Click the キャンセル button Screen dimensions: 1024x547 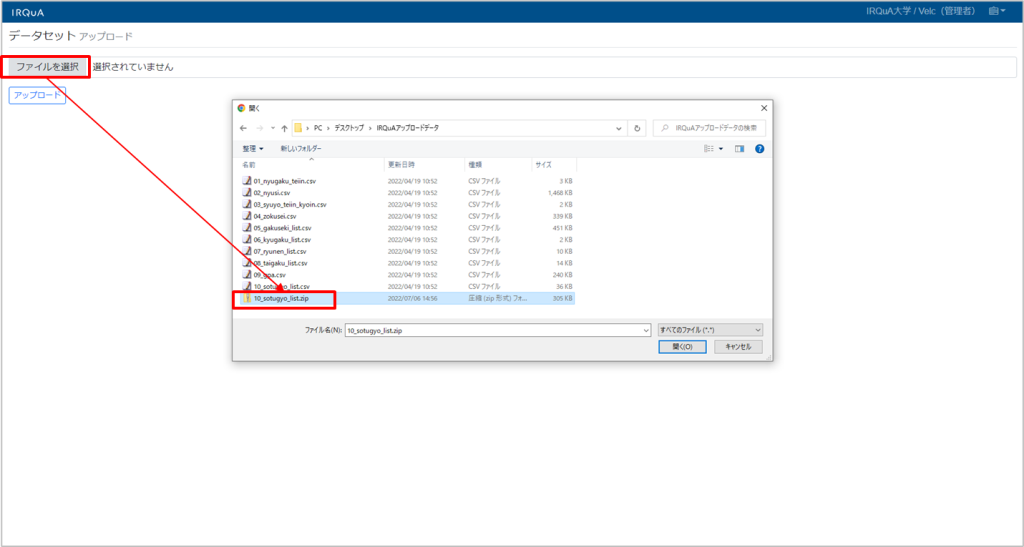[x=739, y=347]
